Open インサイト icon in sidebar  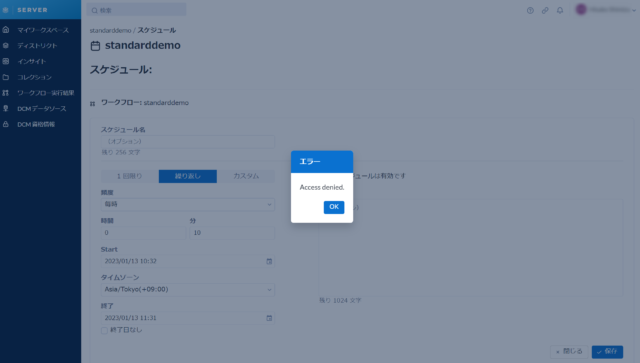pos(6,61)
